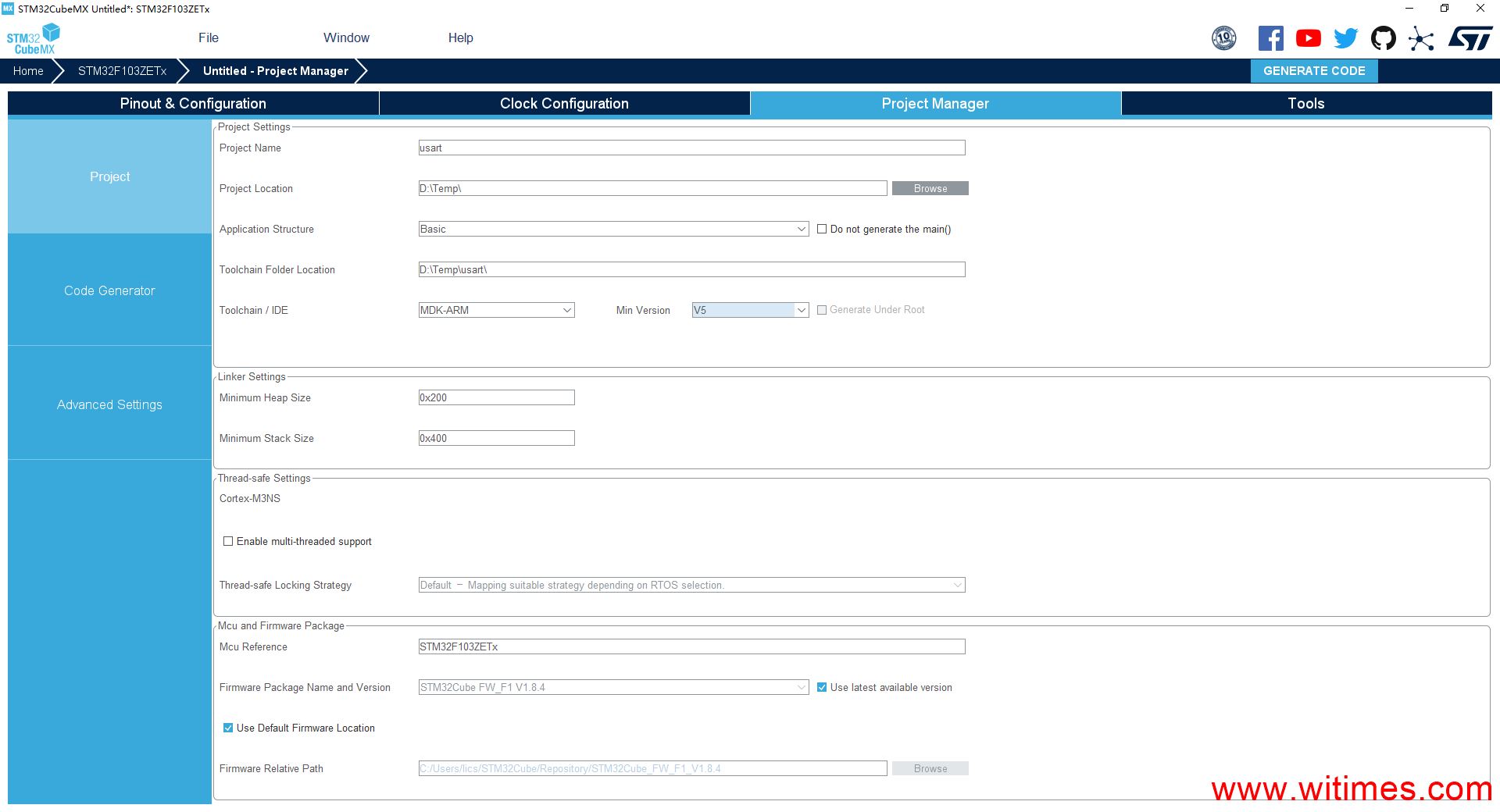Screen dimensions: 1500x812
Task: Click the Minimum Heap Size field
Action: click(x=496, y=397)
